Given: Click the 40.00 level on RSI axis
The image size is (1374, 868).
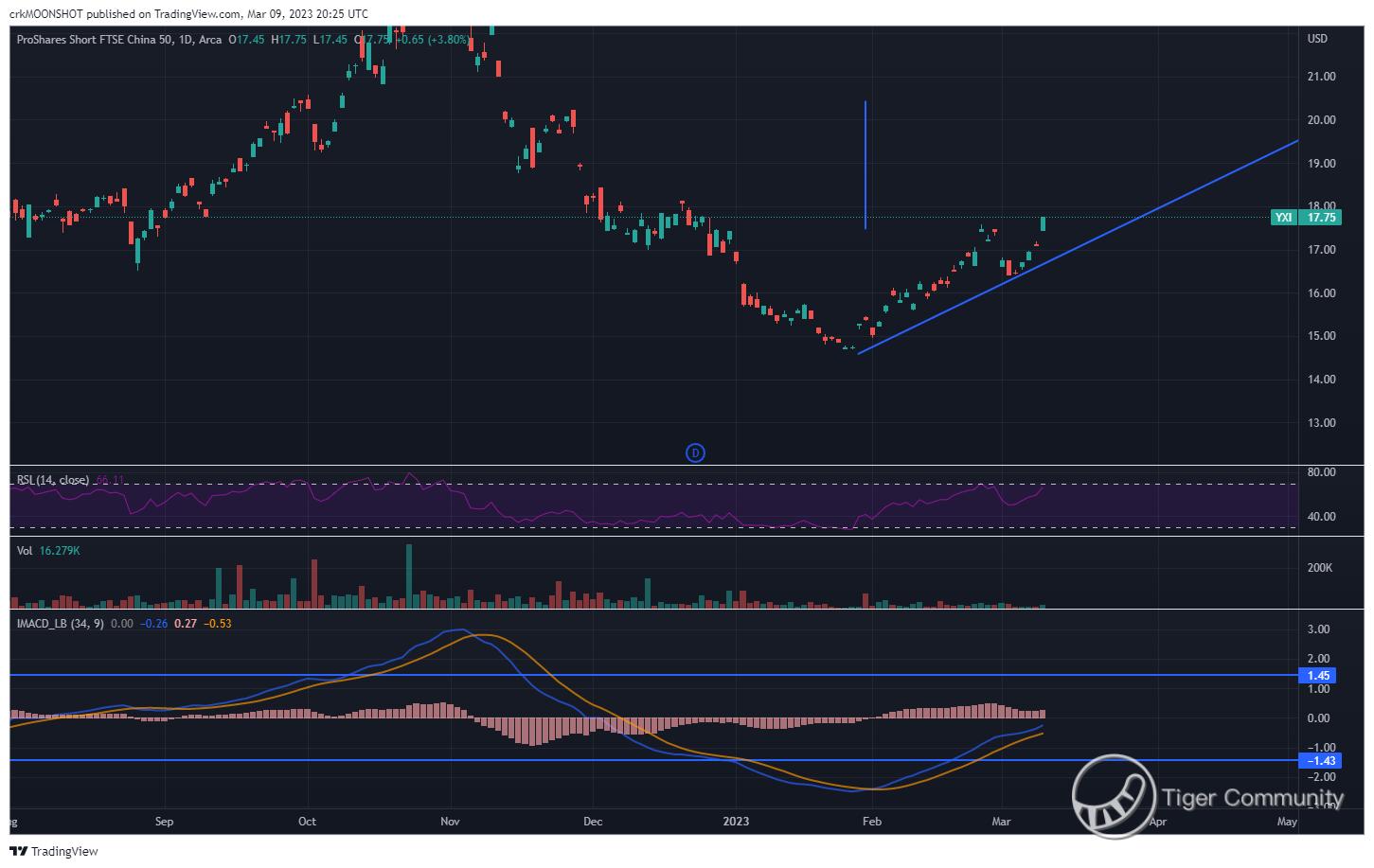Looking at the screenshot, I should coord(1321,517).
